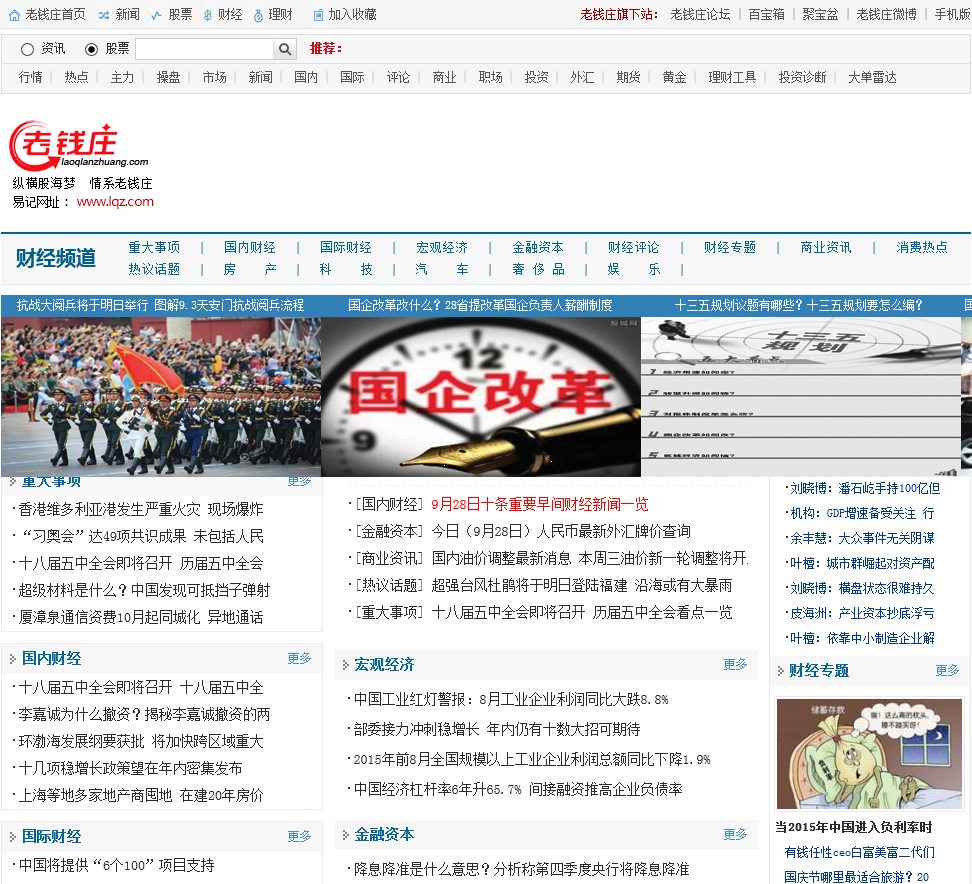Open the 主力 nav item

[122, 77]
